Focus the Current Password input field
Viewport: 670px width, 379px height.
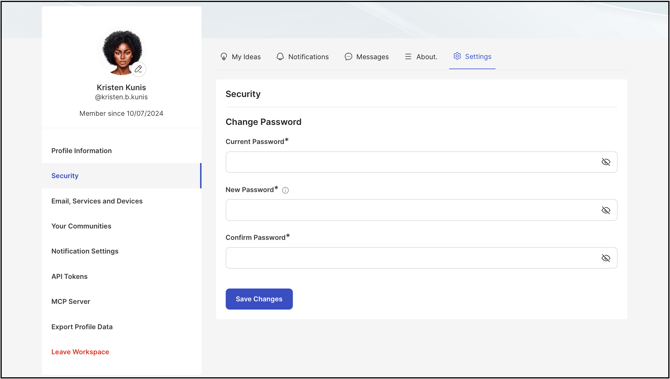click(x=421, y=162)
